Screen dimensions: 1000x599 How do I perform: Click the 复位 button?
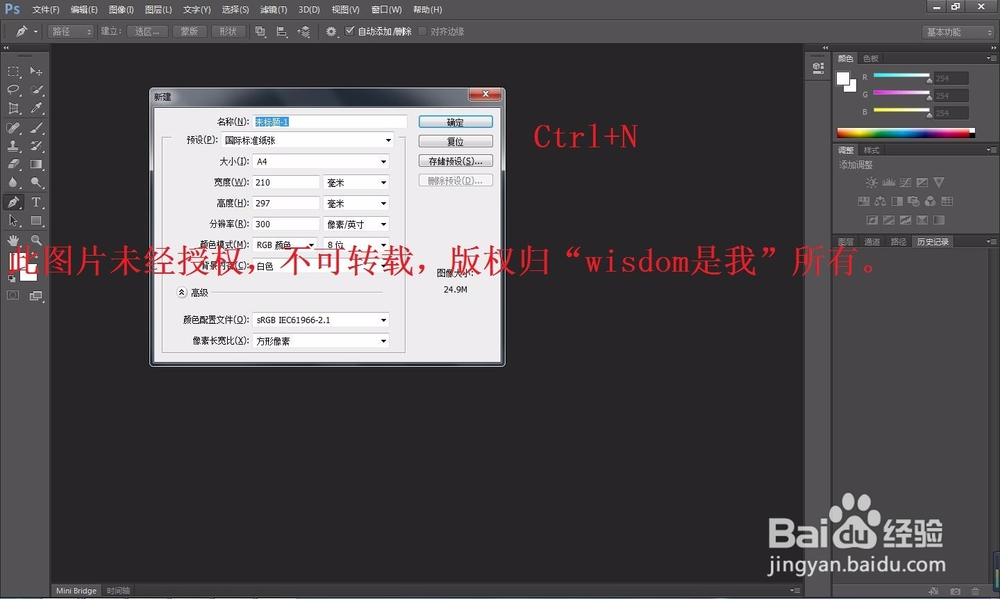click(455, 142)
